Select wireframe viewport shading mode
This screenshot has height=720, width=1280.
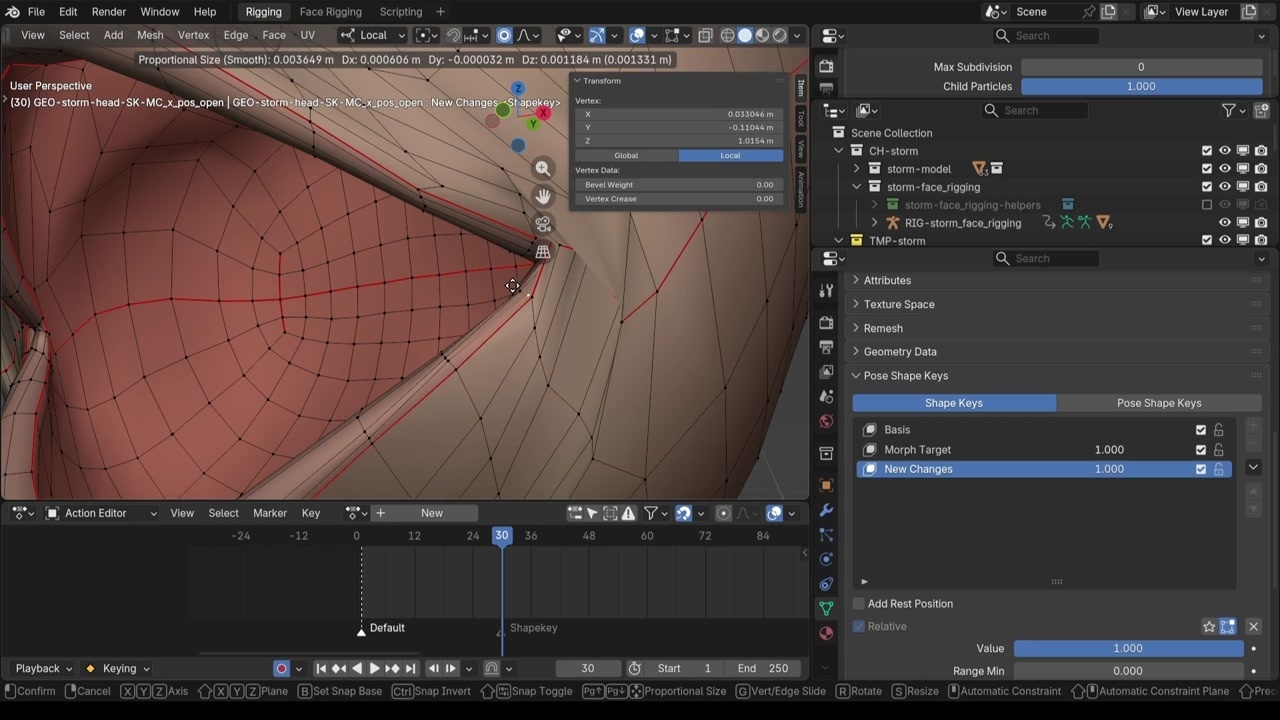click(x=727, y=35)
